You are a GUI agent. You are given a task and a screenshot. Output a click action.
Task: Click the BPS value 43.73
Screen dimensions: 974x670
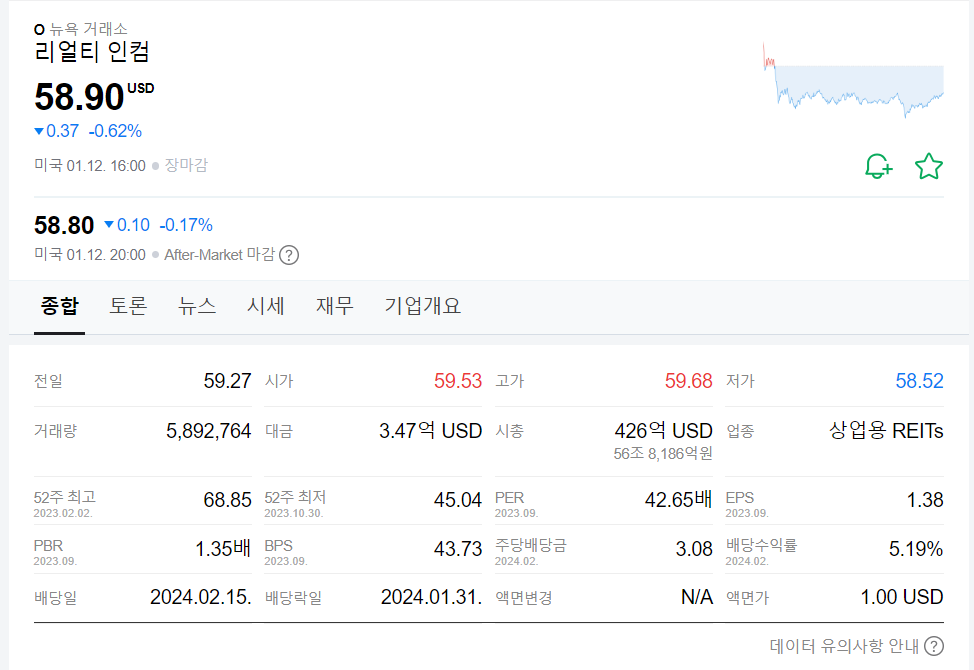[x=458, y=549]
